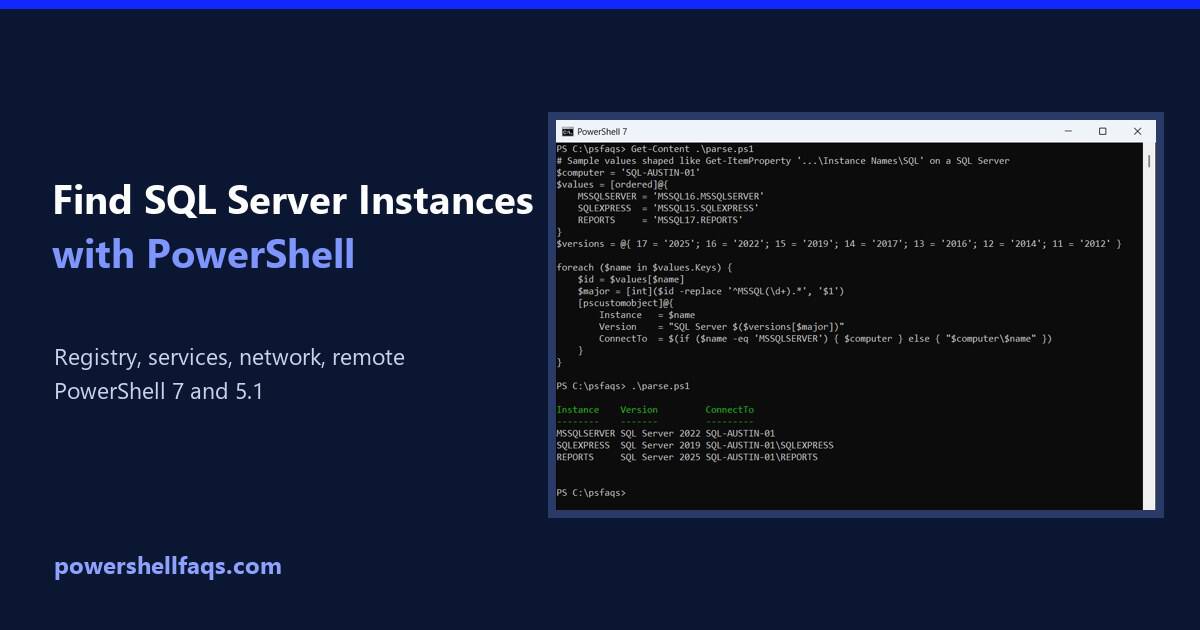Image resolution: width=1200 pixels, height=630 pixels.
Task: Click the last empty "PS C:\psfaqs>" prompt
Action: click(x=591, y=493)
